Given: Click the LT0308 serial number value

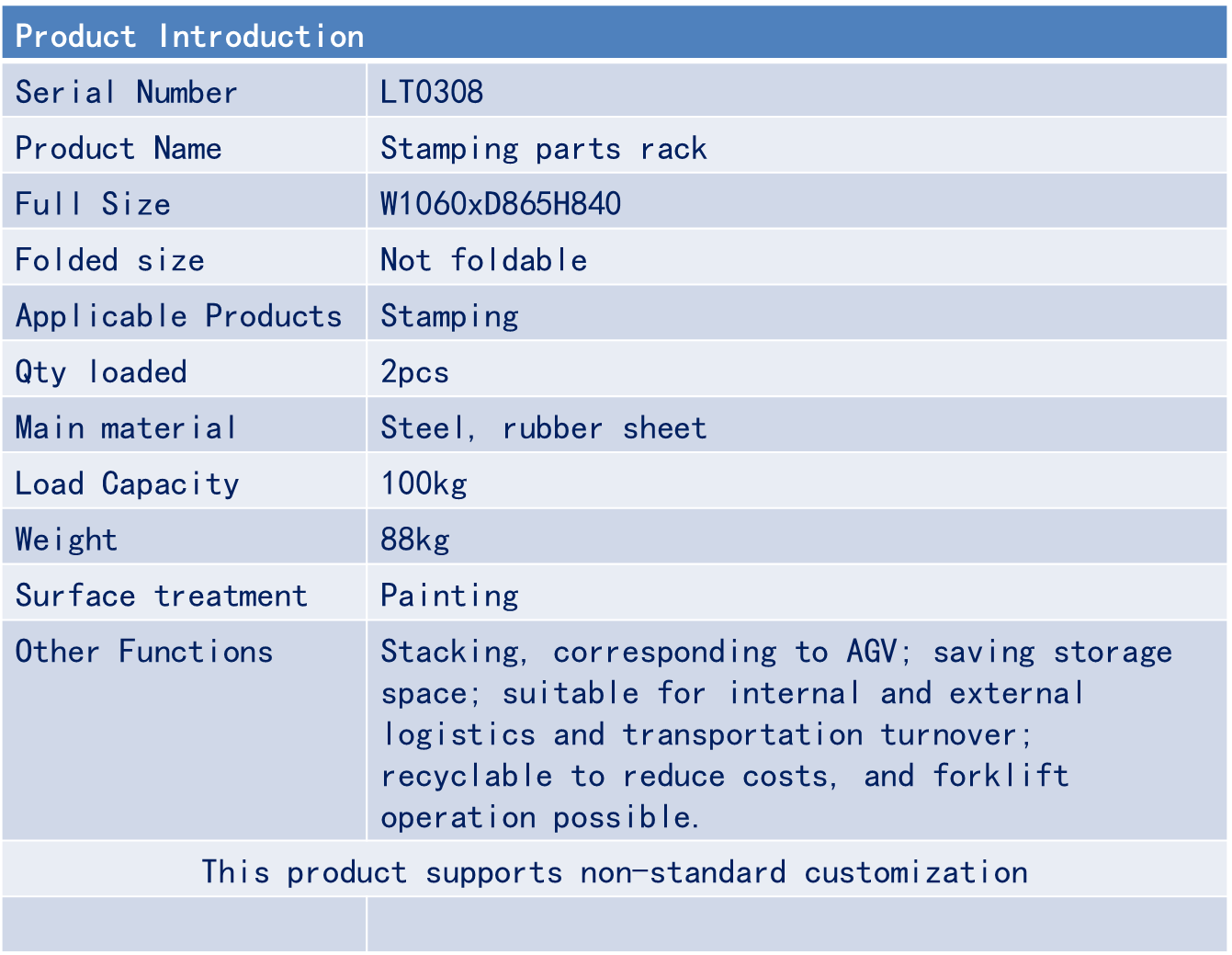Looking at the screenshot, I should point(432,92).
